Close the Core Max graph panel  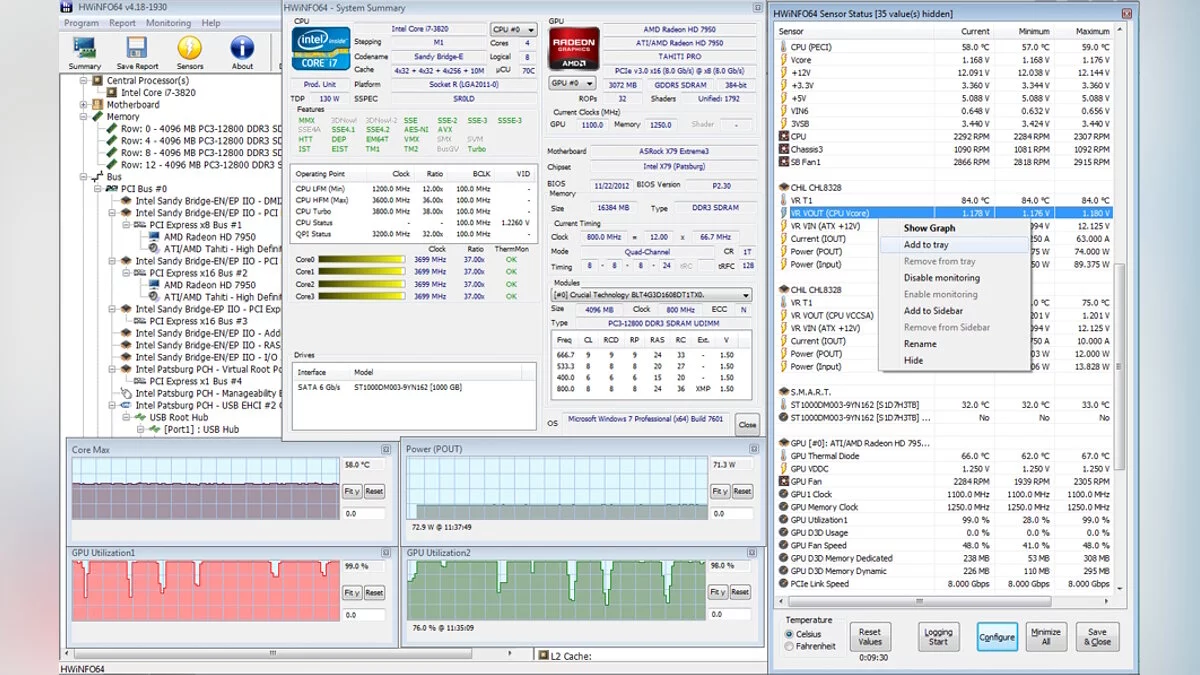click(x=386, y=450)
